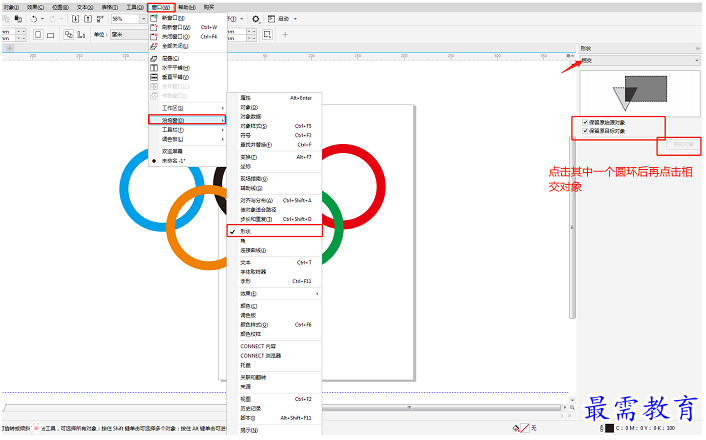Viewport: 706px width, 440px height.
Task: Expand the 调色板 submenu in the 窗口 menu
Action: 187,140
